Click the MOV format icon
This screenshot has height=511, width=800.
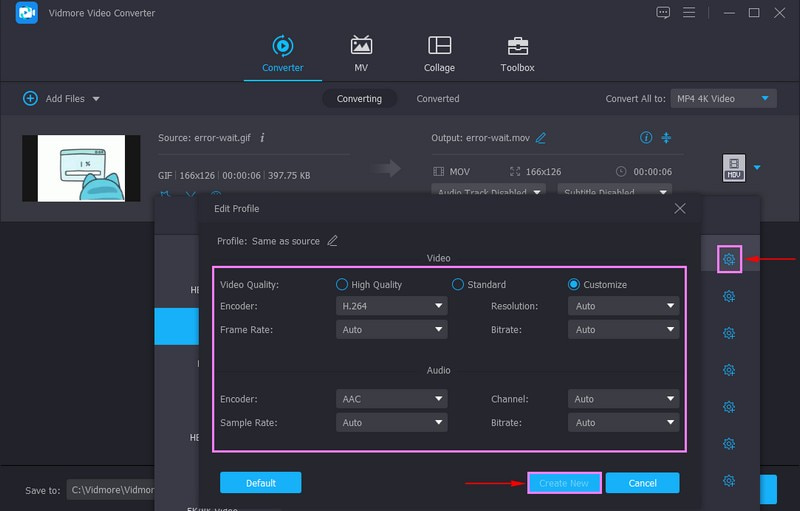click(x=734, y=168)
